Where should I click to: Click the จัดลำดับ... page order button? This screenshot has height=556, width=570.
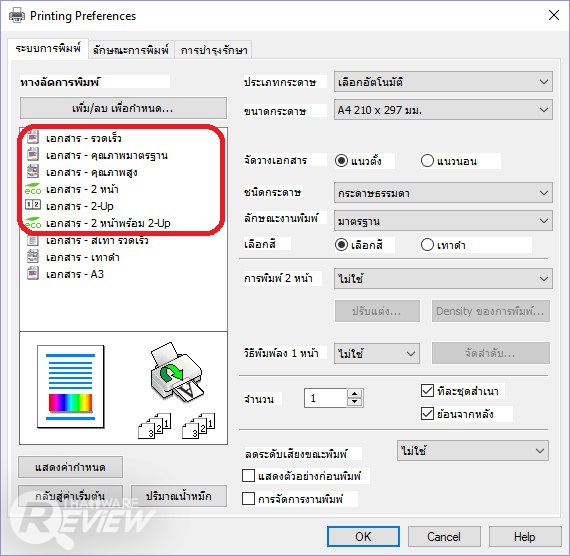click(490, 353)
